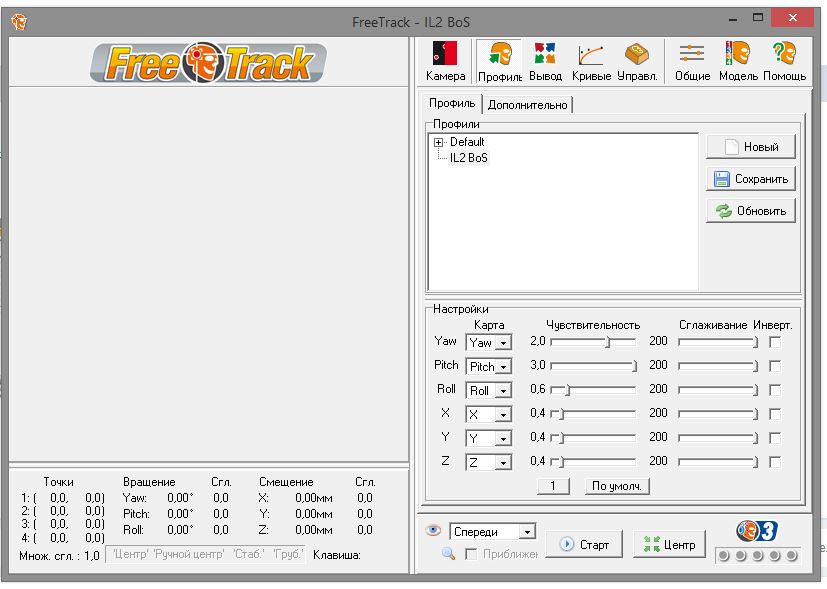Click the Roll smoothing slider
827x589 pixels.
point(718,390)
